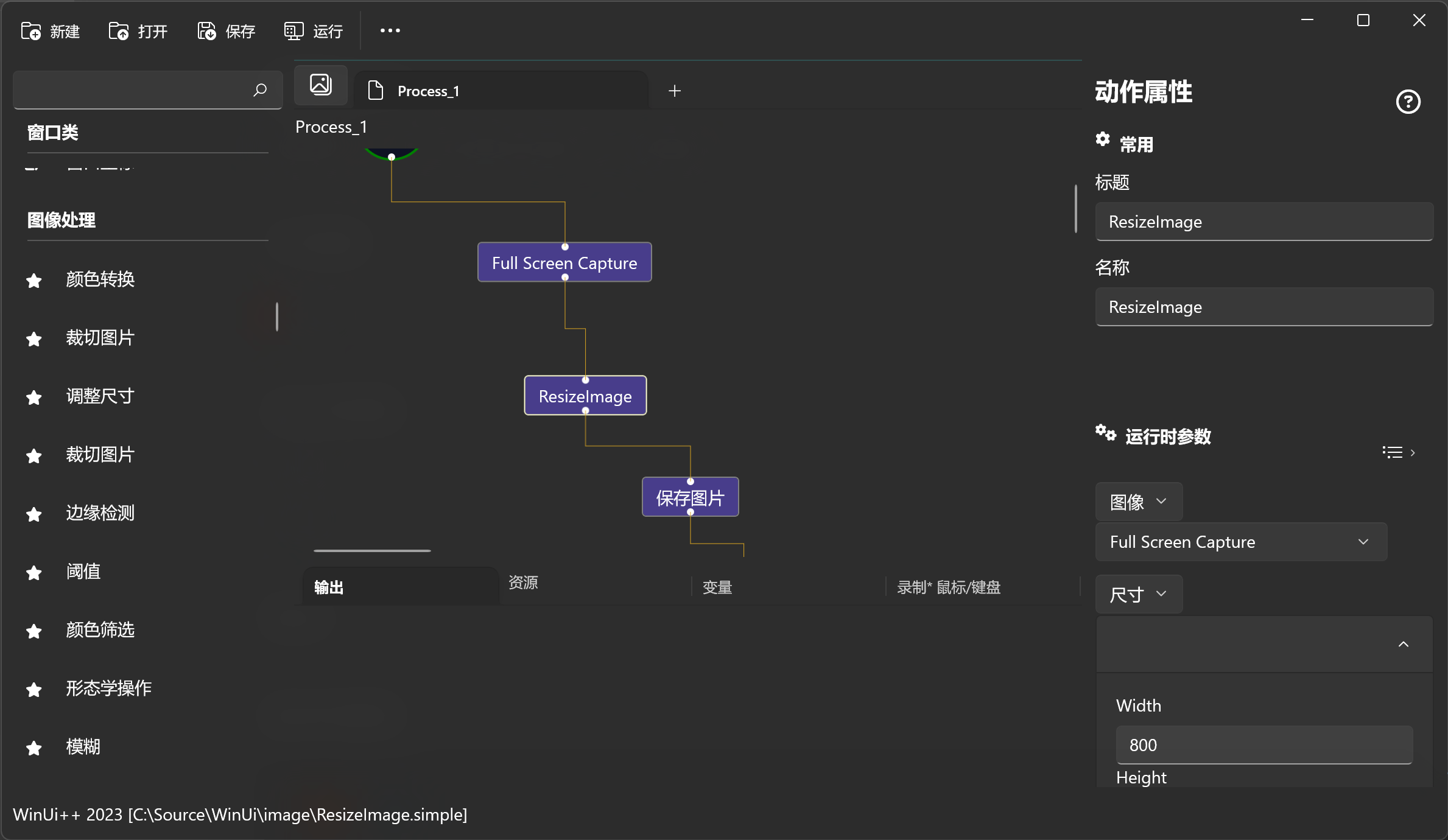Expand the 图像 dropdown
Screen dimensions: 1448x840
pos(1138,502)
